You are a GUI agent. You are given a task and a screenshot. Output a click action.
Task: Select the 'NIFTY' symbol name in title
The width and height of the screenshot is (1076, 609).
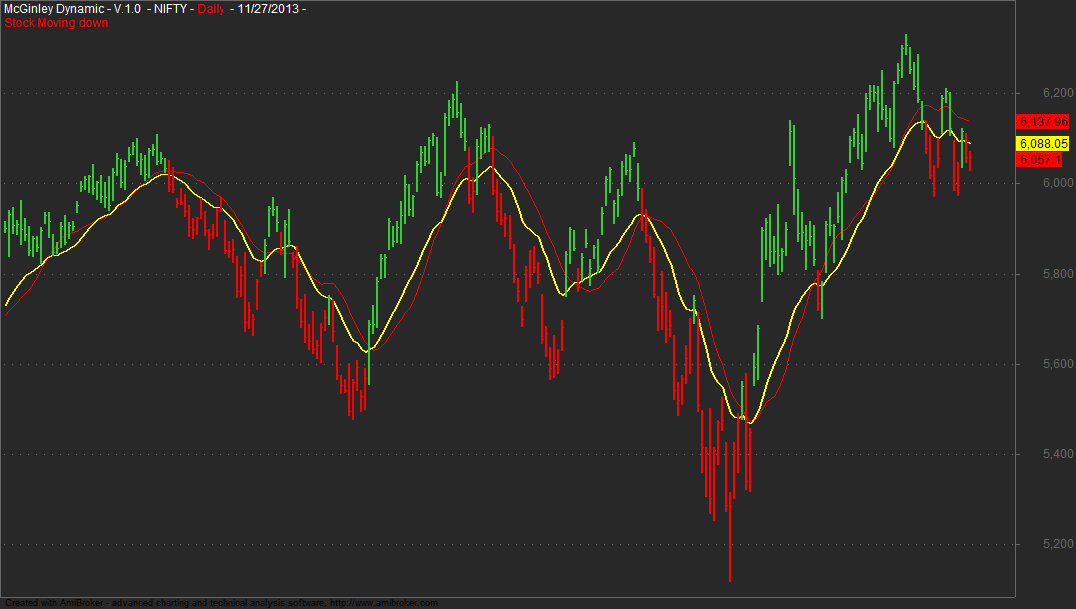170,9
